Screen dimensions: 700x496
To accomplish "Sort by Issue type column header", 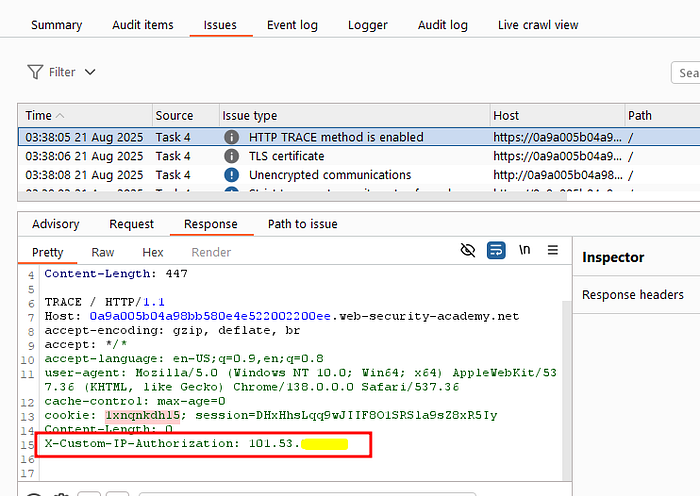I will (354, 116).
